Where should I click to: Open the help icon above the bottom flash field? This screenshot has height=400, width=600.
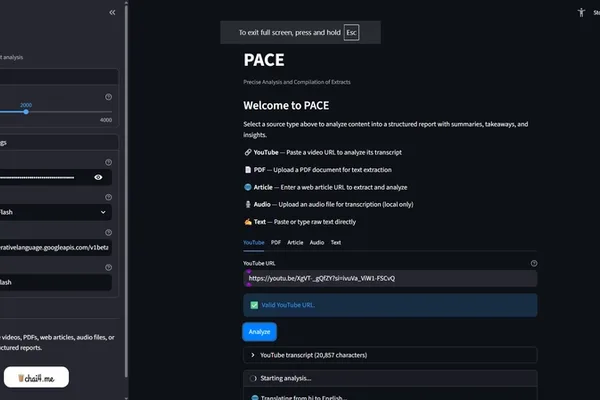click(109, 268)
